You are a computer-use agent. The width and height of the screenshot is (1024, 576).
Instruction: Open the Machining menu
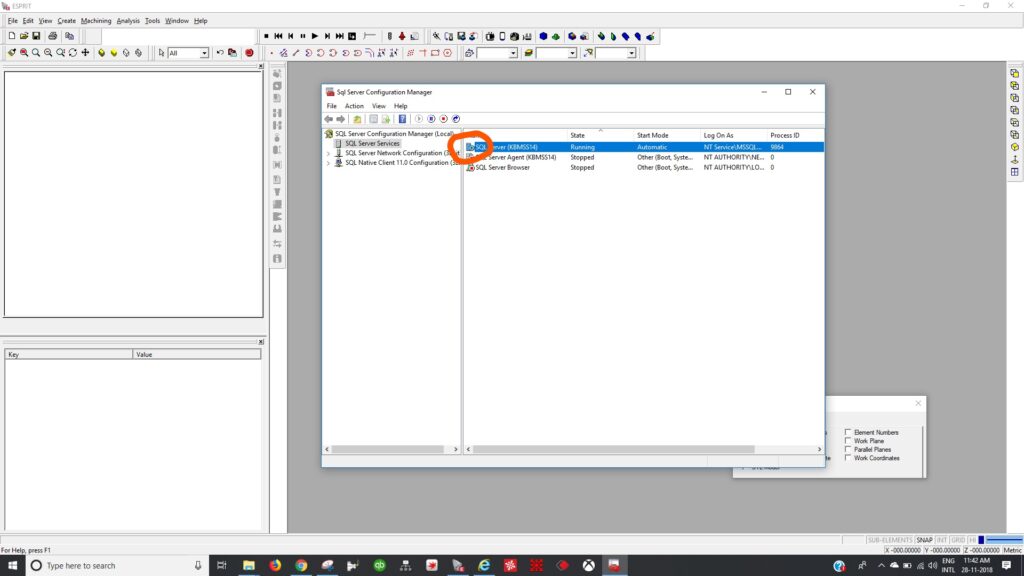(x=96, y=20)
